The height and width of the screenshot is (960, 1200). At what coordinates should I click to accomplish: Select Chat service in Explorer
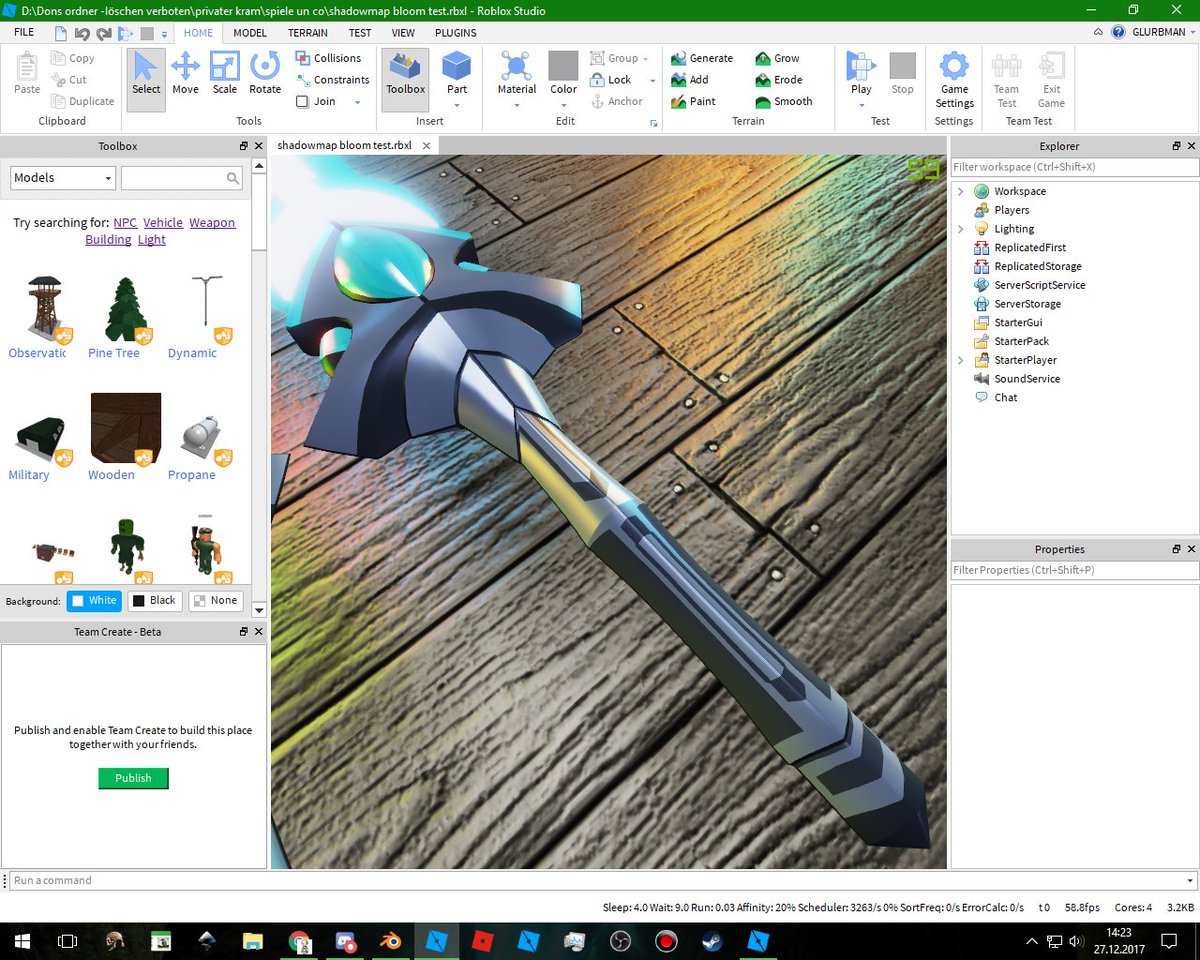point(1005,398)
